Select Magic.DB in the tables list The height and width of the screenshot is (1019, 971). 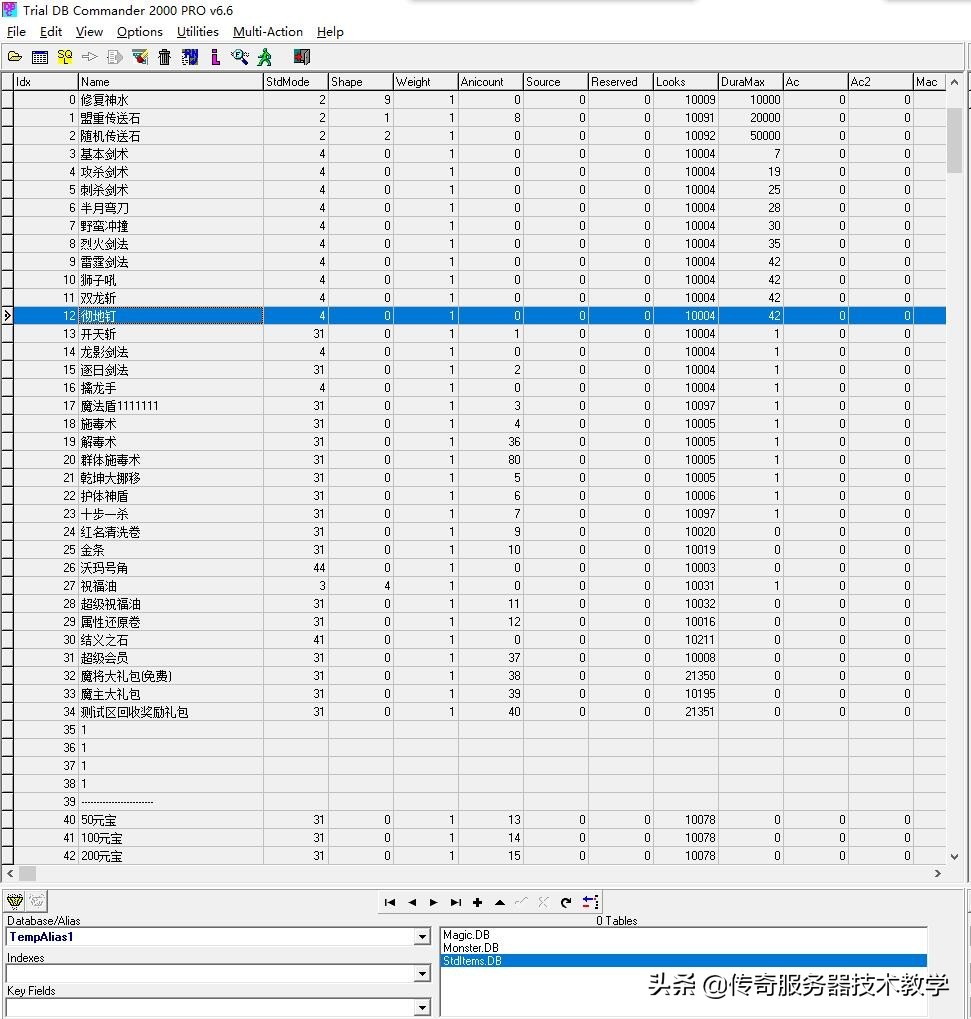pyautogui.click(x=466, y=935)
